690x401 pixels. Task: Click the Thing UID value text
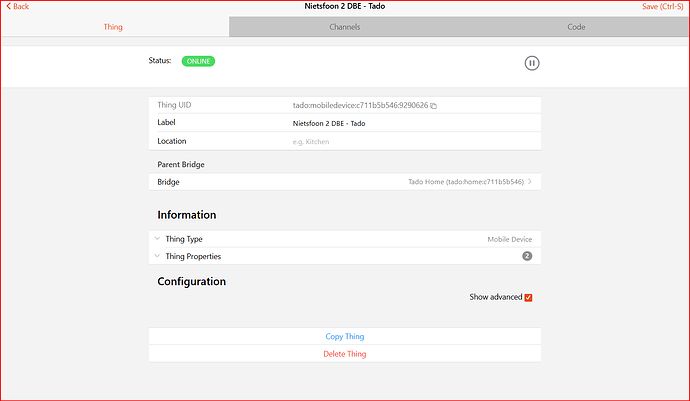[x=359, y=105]
